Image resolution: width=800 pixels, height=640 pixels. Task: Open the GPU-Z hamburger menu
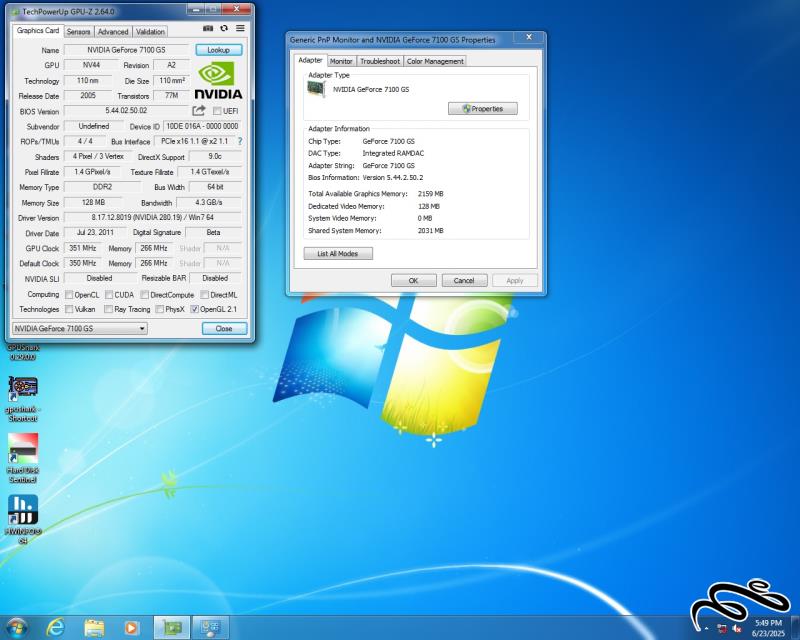[x=240, y=29]
